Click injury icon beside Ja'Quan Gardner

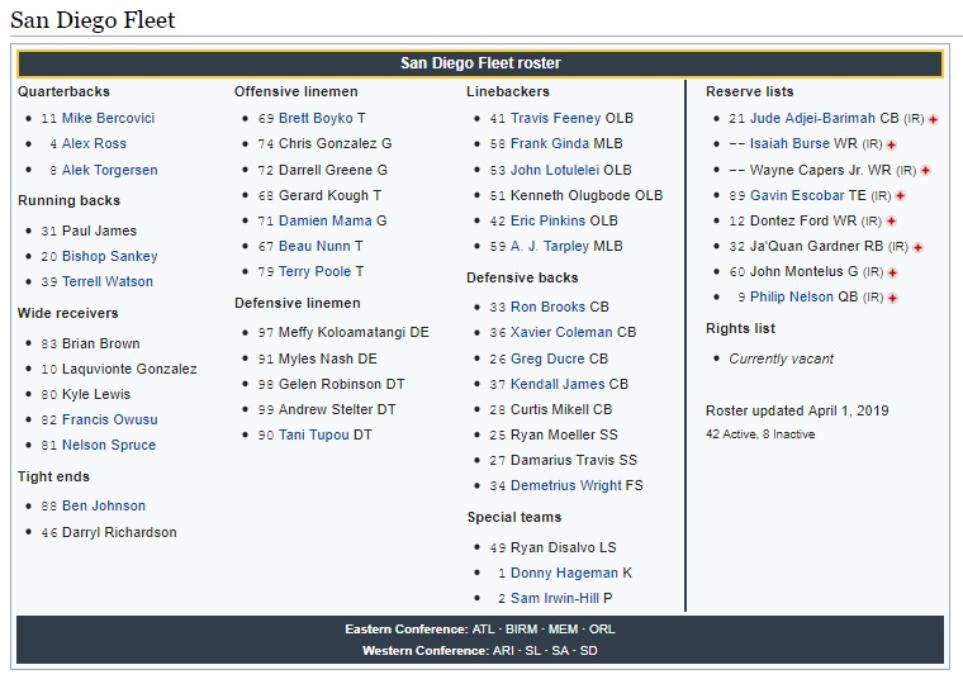(918, 247)
